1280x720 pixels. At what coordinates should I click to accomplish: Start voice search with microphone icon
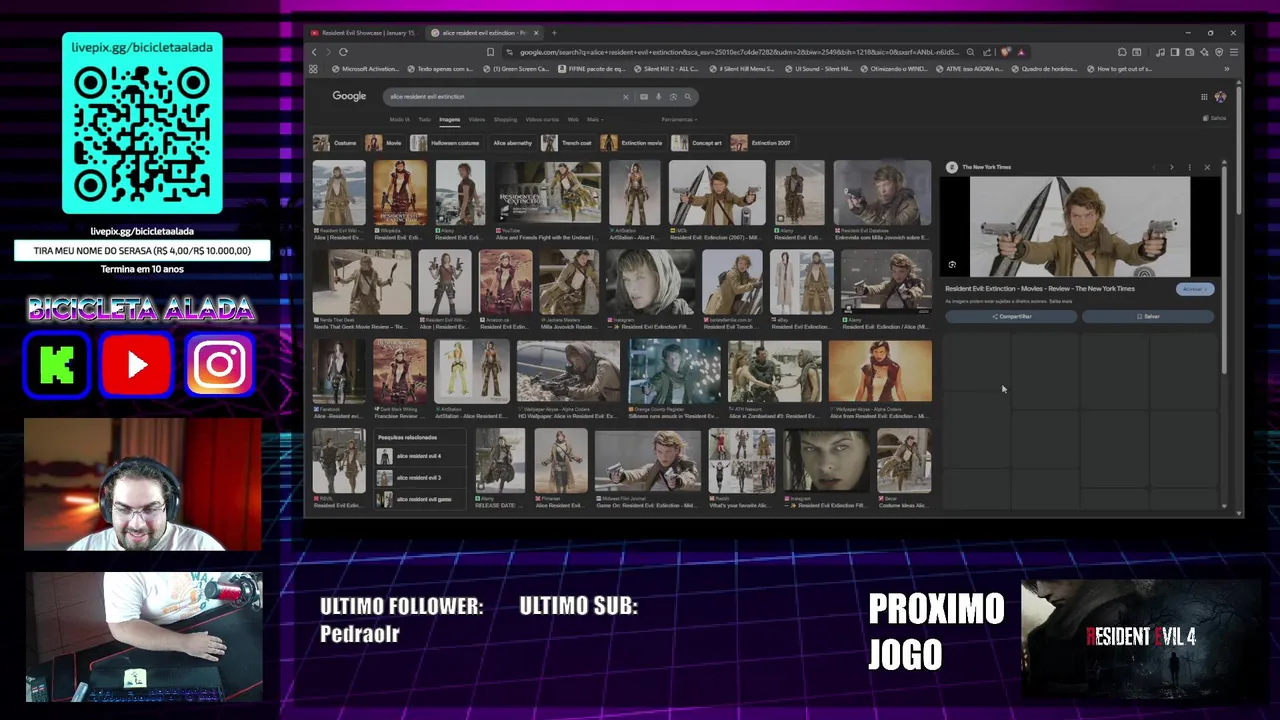tap(659, 97)
